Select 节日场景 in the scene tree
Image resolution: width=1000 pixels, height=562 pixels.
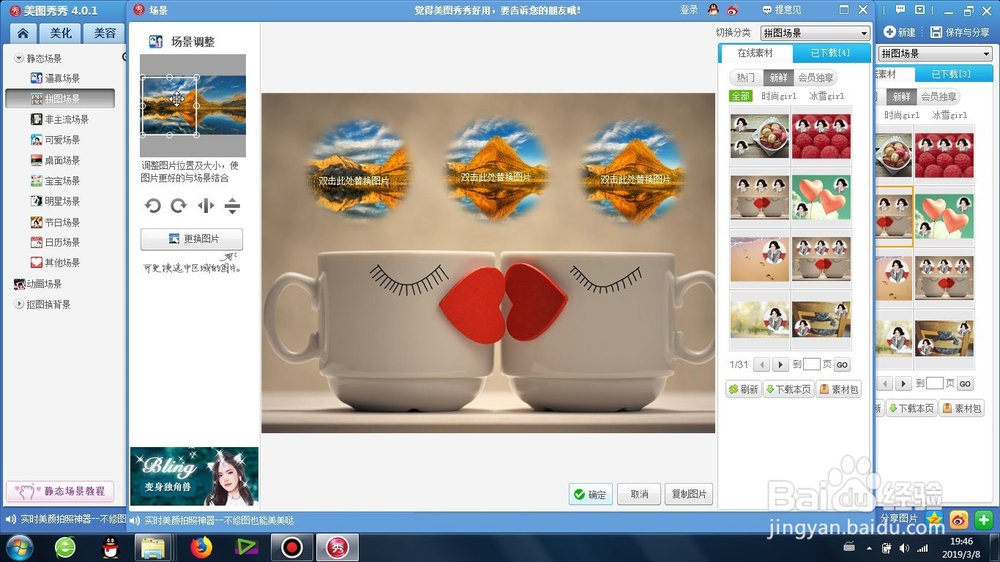coord(55,222)
